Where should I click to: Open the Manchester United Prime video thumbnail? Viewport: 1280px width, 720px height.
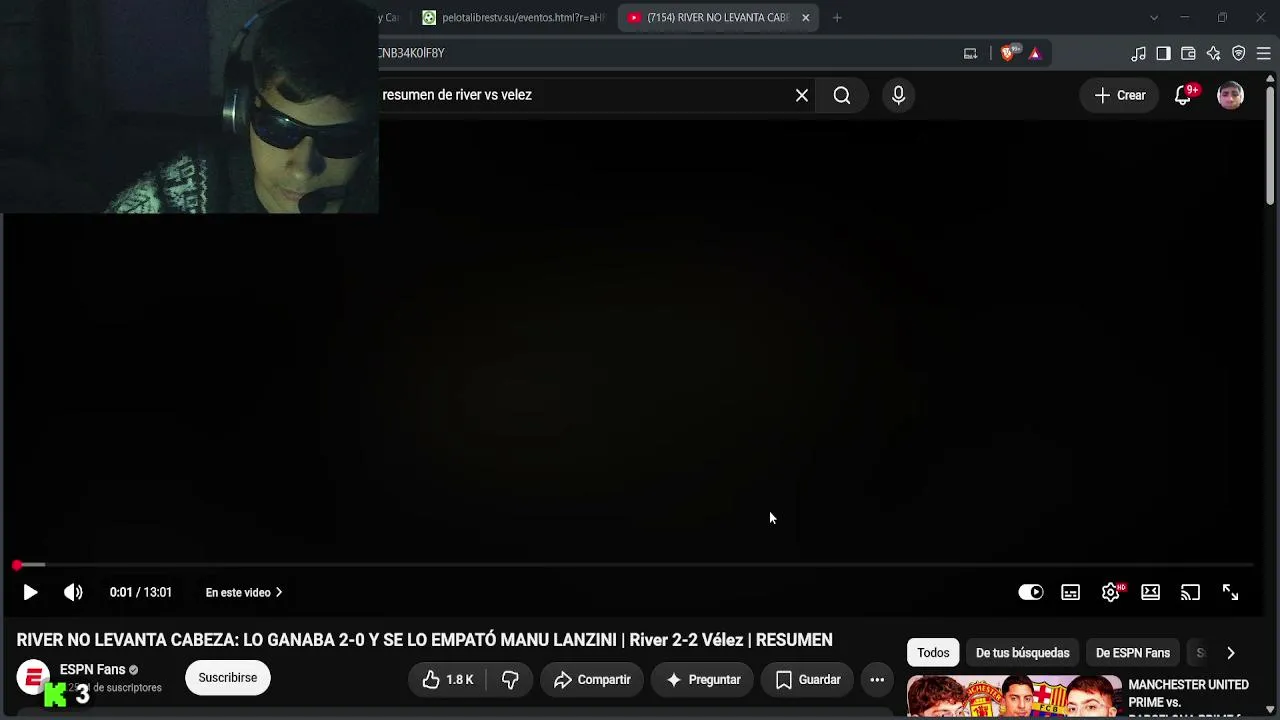click(1014, 698)
